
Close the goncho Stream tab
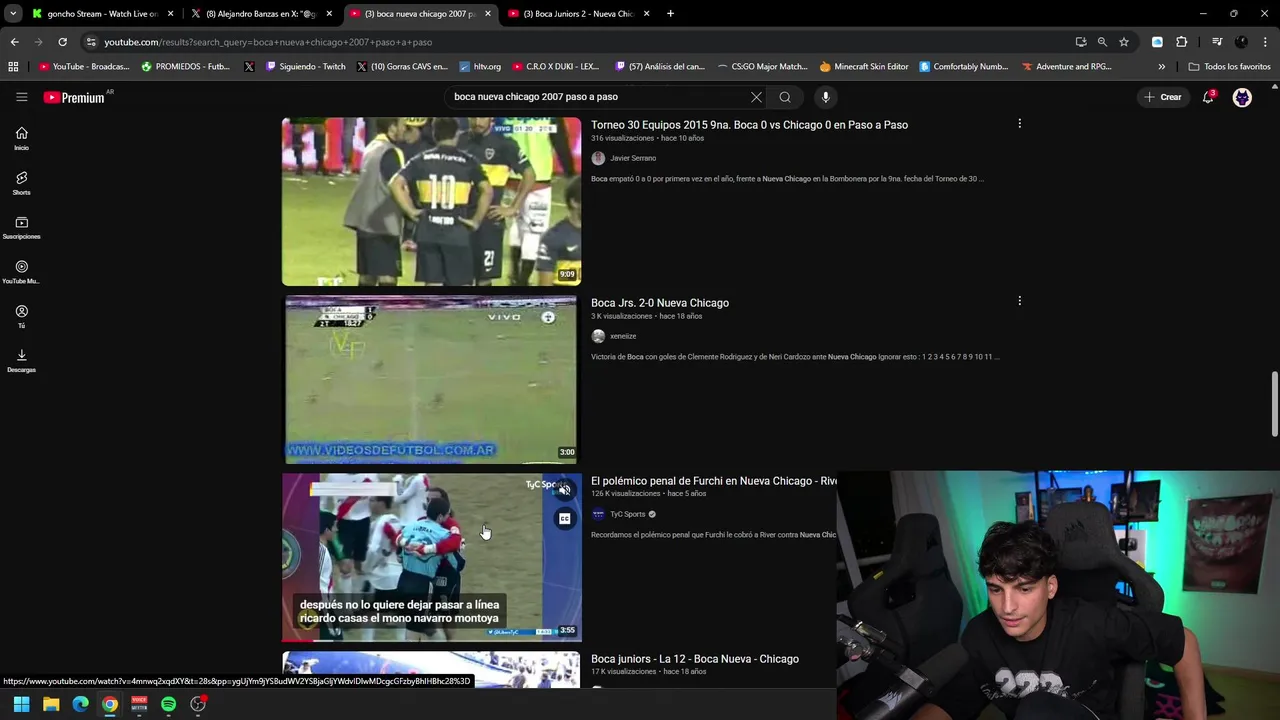pos(170,14)
